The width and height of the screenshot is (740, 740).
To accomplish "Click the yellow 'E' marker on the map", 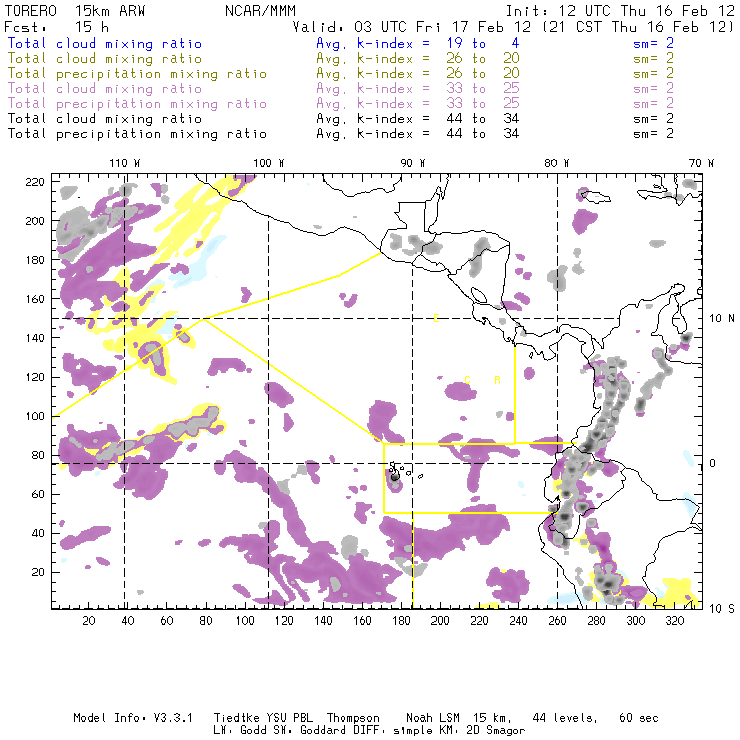I will [436, 318].
